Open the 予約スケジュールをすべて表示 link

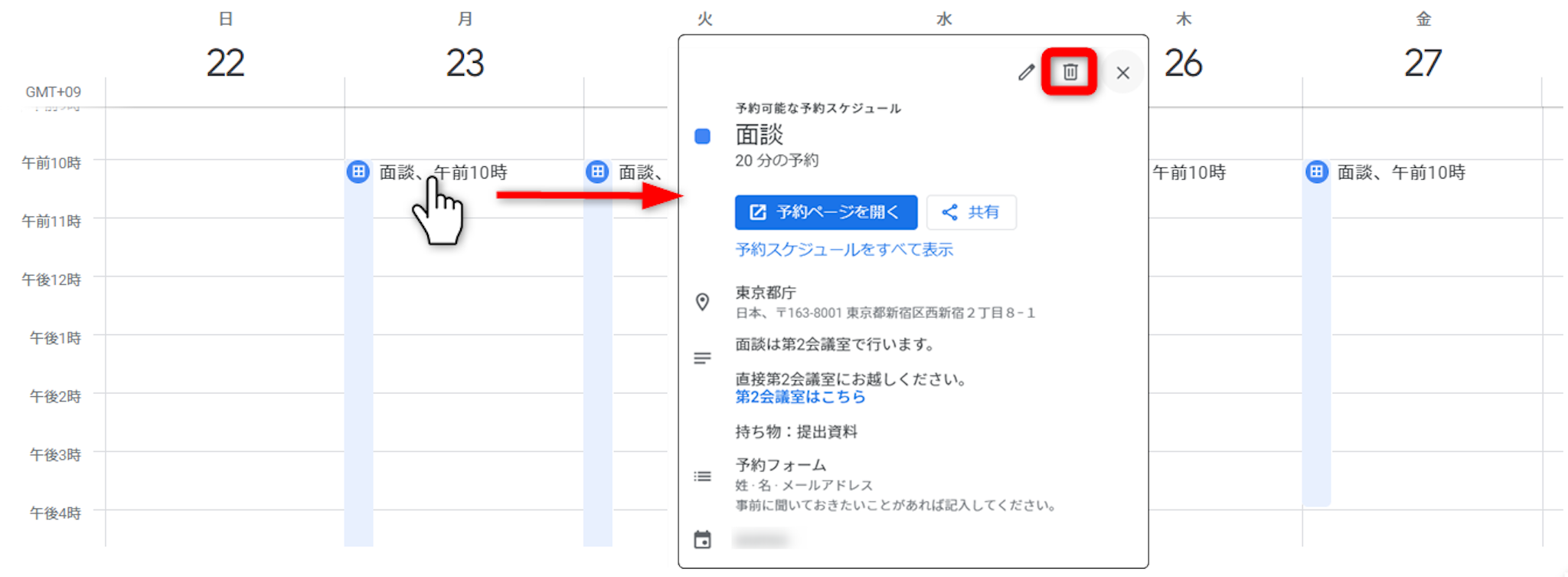click(844, 250)
